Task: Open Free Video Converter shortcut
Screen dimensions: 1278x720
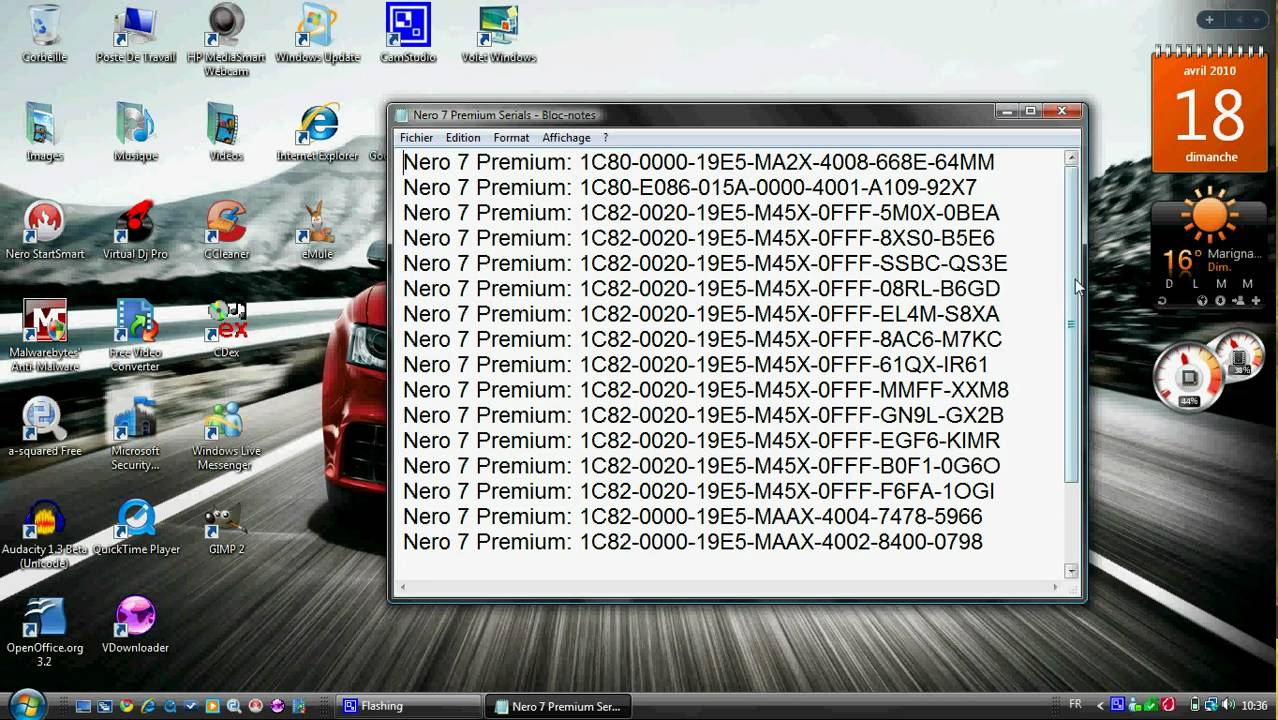Action: (x=135, y=335)
